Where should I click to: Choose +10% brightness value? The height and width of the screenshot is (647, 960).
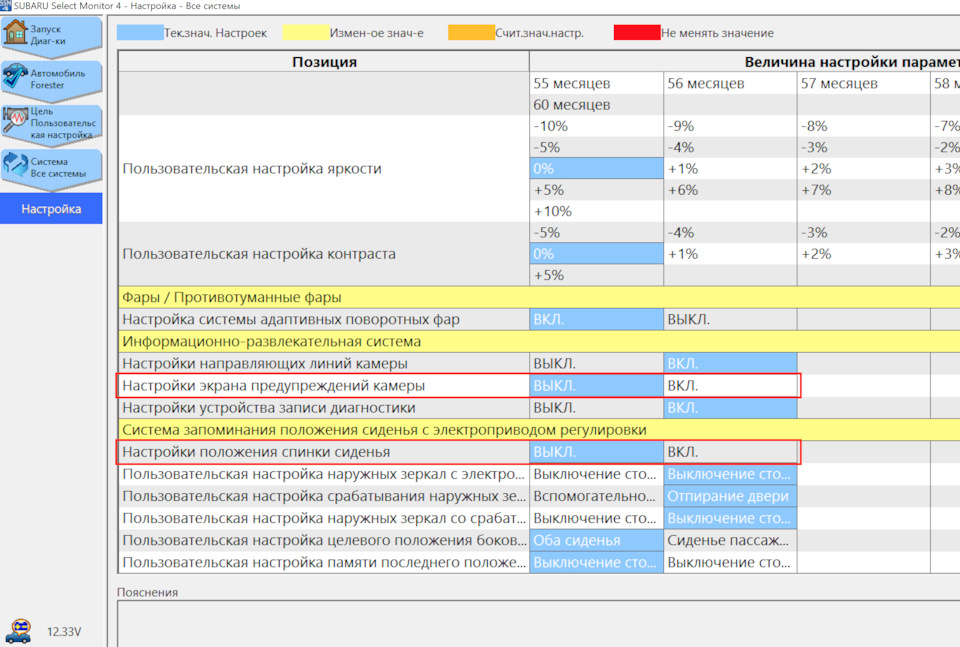[x=596, y=211]
